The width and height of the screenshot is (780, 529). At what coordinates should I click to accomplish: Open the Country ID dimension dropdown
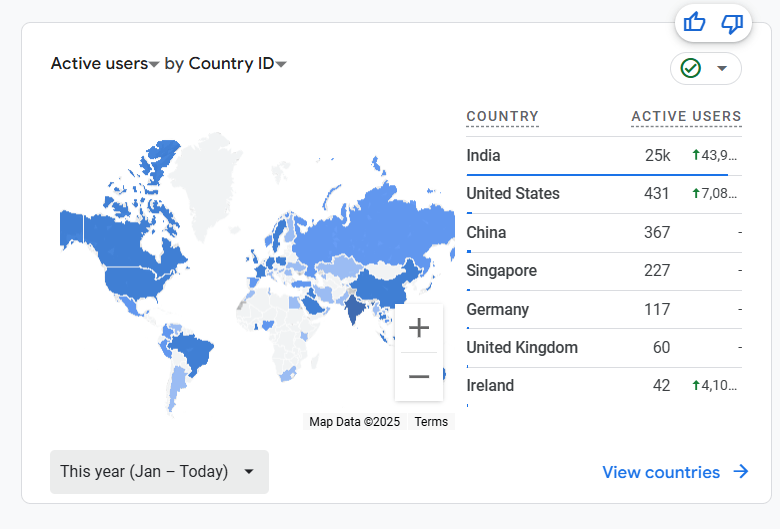pos(226,64)
